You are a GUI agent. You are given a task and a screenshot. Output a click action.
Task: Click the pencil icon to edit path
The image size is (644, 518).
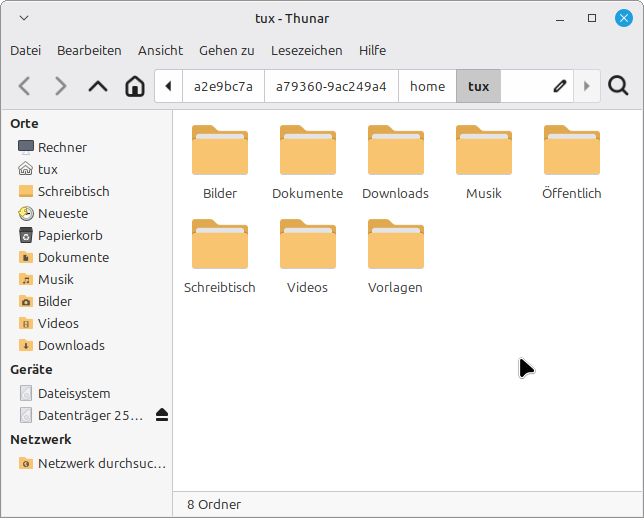(x=560, y=86)
